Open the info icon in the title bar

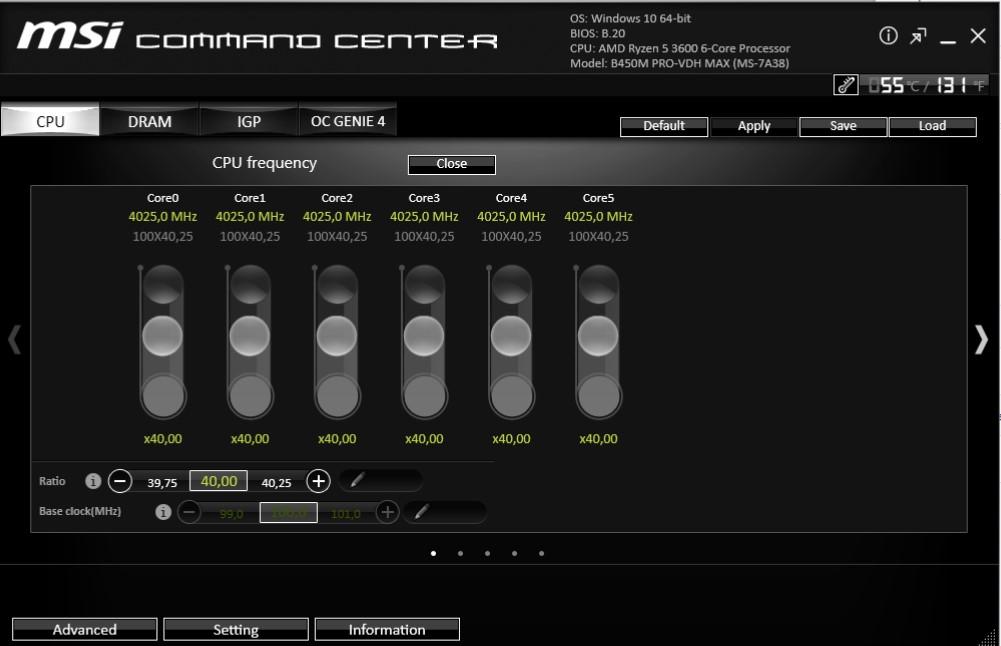(888, 36)
